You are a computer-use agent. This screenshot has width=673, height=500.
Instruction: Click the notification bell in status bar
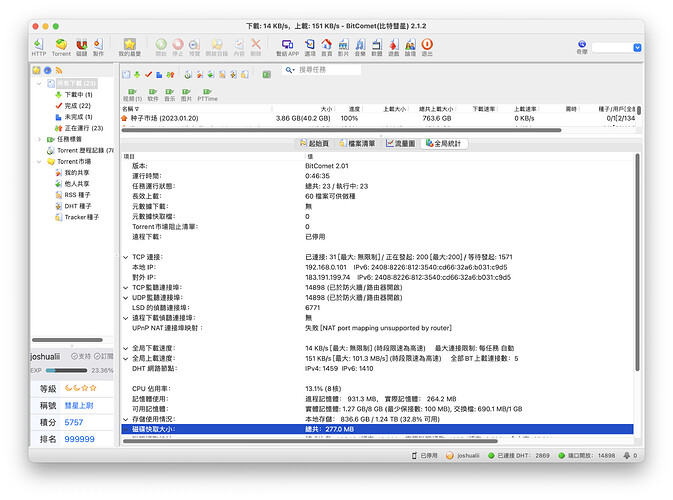[627, 455]
